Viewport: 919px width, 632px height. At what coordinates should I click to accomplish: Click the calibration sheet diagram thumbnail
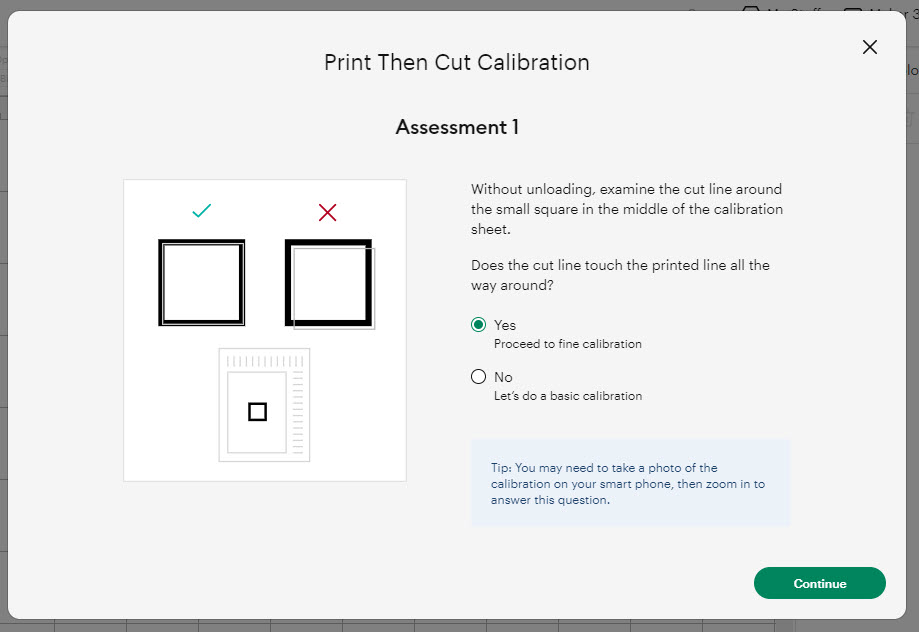[264, 404]
